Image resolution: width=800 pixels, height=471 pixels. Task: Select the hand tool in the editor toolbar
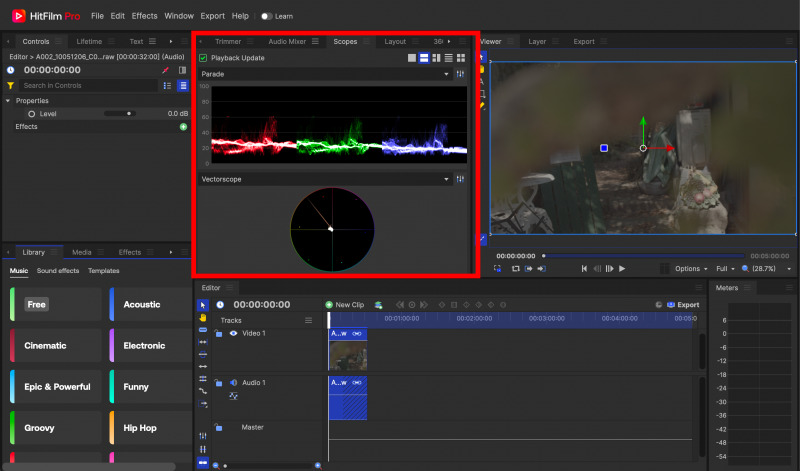click(203, 317)
